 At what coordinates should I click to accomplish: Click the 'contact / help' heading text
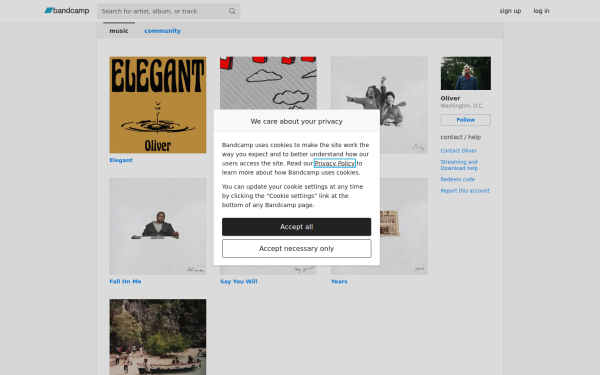pos(460,137)
